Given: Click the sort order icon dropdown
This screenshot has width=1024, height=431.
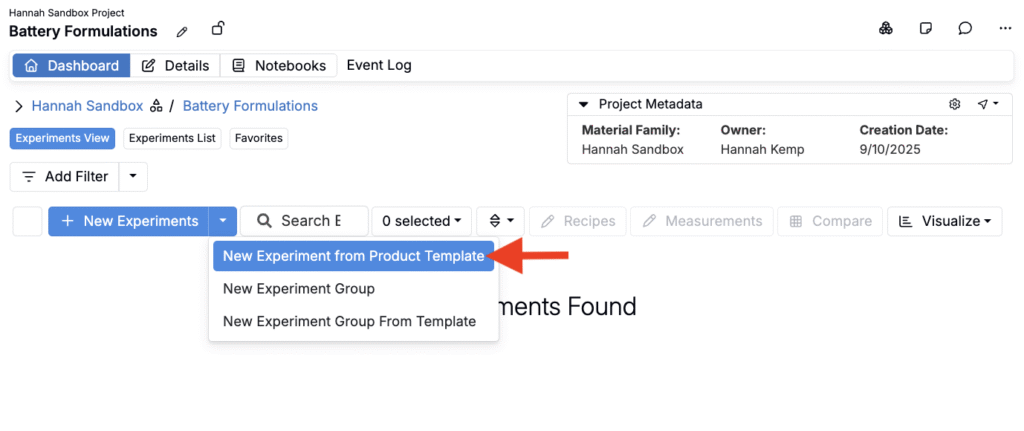Looking at the screenshot, I should tap(500, 221).
